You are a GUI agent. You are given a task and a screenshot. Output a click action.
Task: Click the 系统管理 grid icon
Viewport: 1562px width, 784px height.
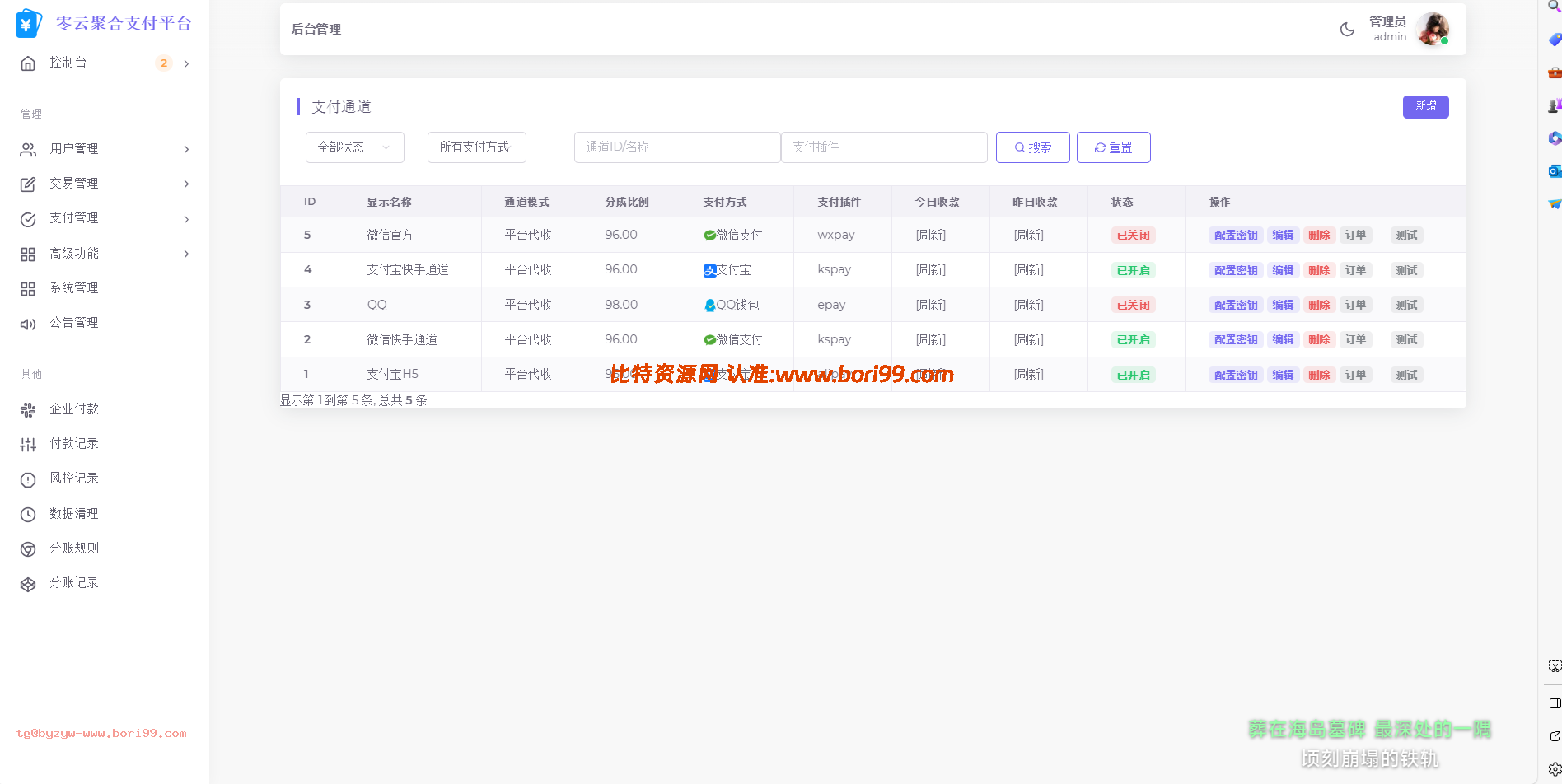(x=28, y=289)
